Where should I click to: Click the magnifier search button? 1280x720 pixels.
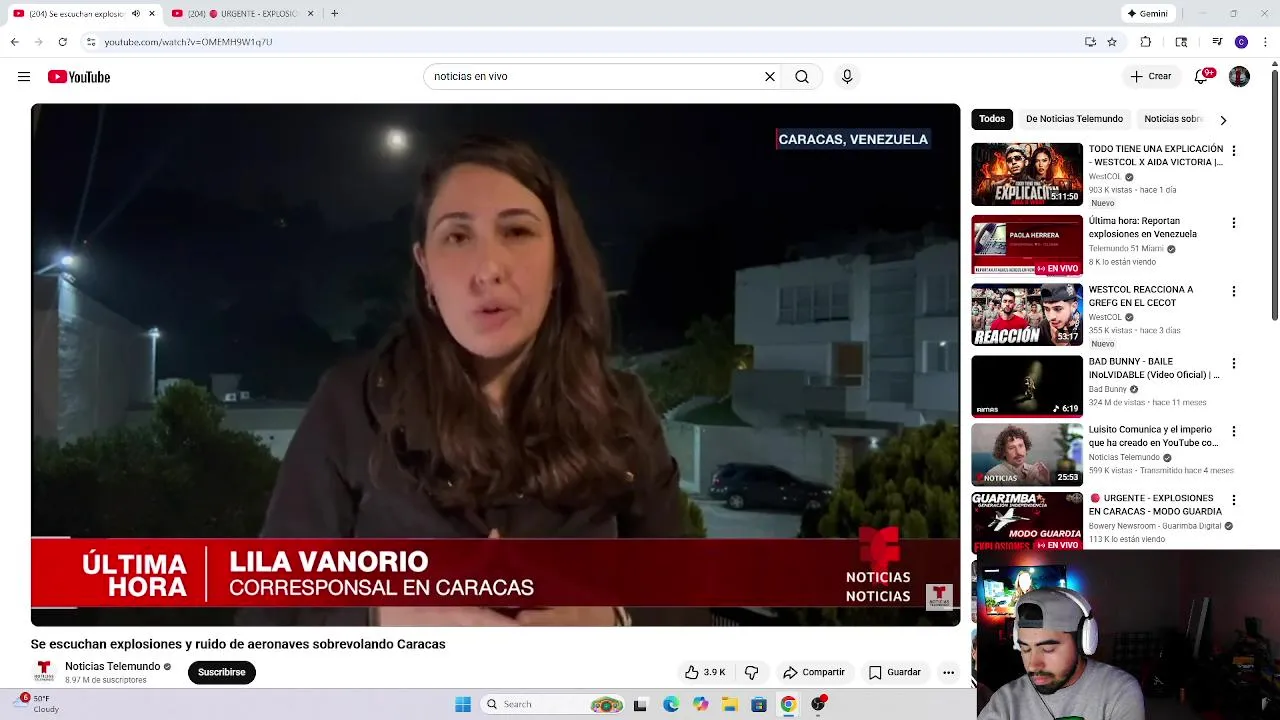(x=802, y=77)
